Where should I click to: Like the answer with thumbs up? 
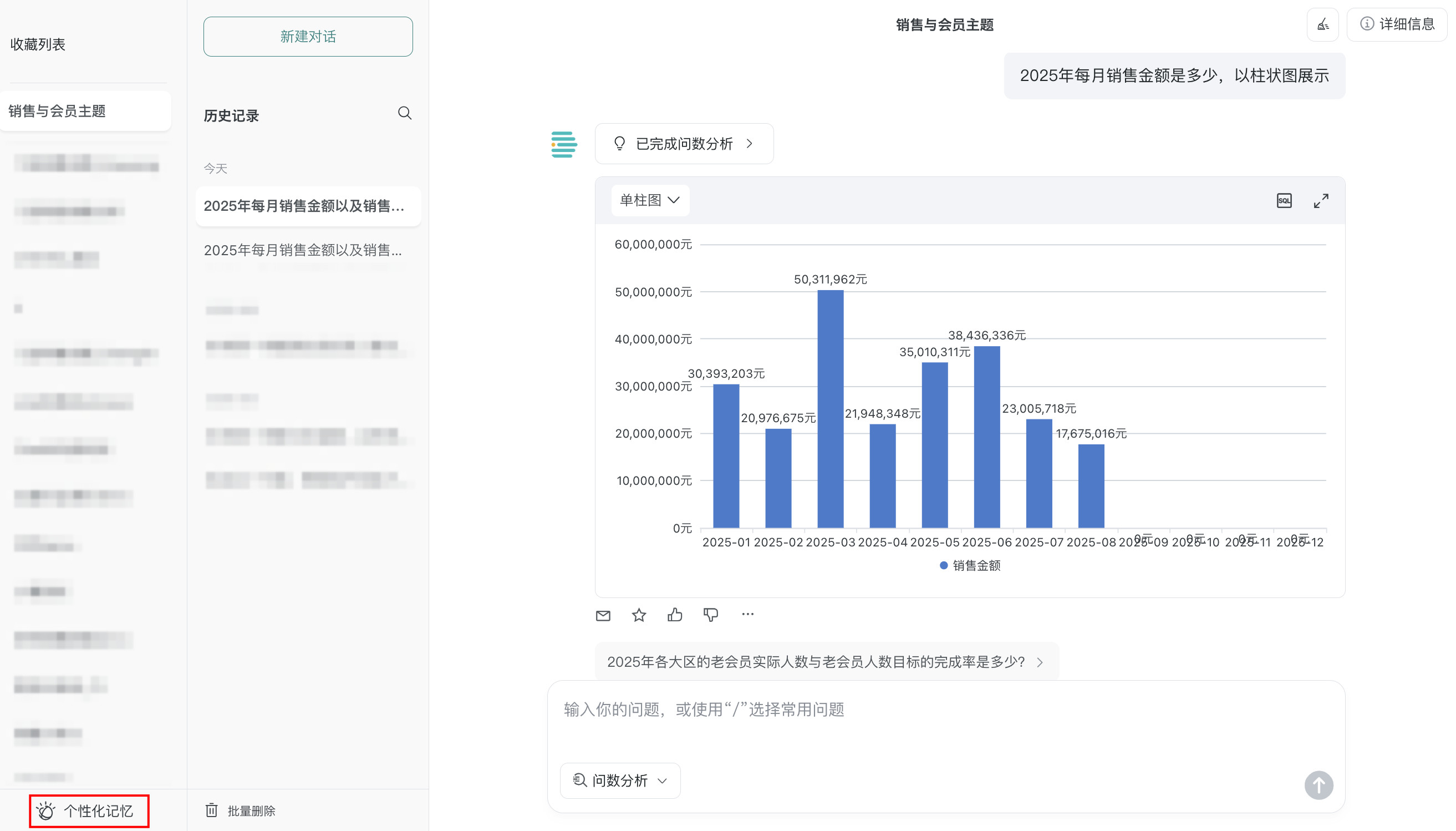point(675,615)
